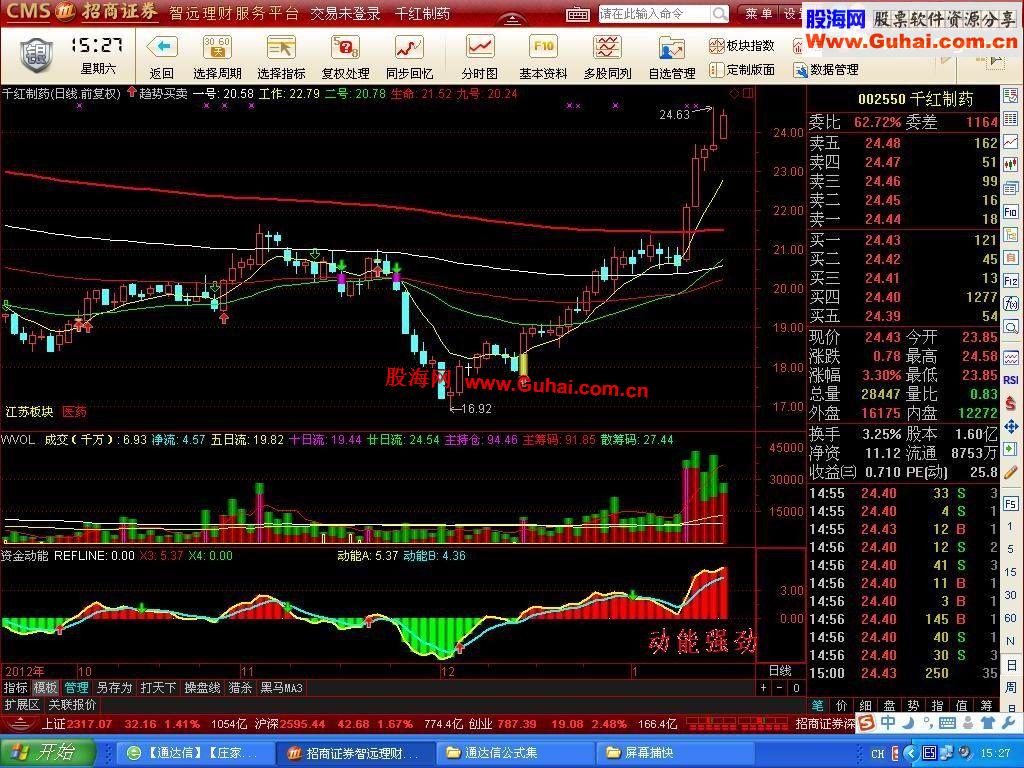
Task: Click the command search magnifier icon
Action: [719, 14]
